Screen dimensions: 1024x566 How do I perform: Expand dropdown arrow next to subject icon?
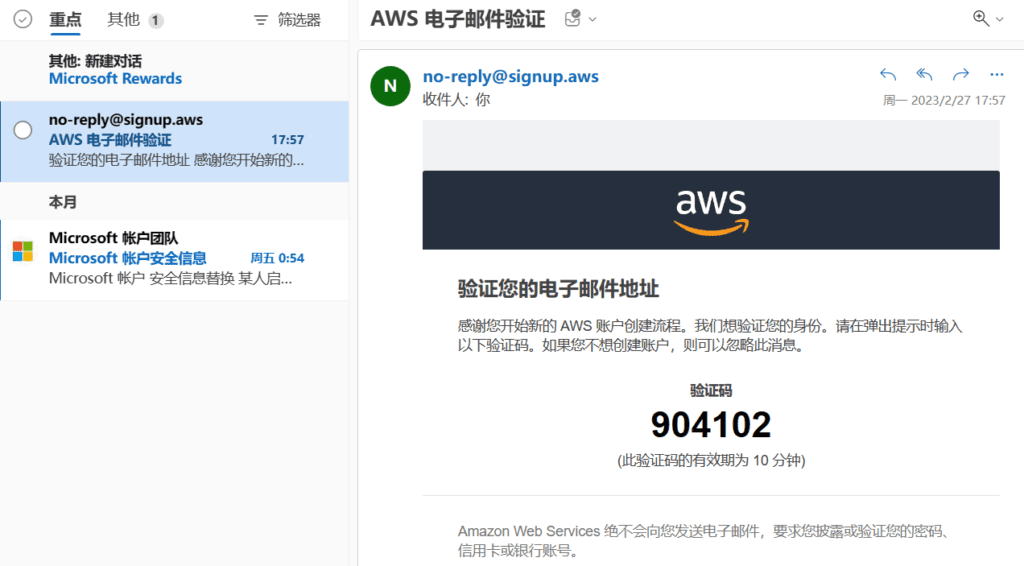[592, 20]
